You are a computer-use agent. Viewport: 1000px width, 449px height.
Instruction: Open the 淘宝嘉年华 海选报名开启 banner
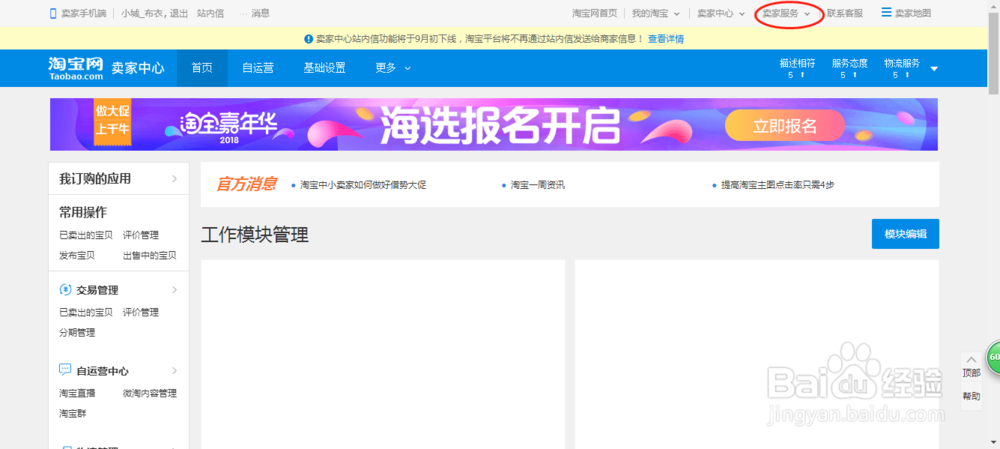coord(494,124)
